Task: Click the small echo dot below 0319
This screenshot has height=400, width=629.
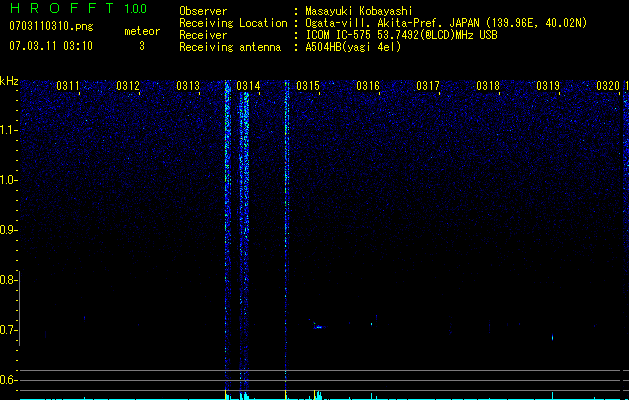Action: pyautogui.click(x=552, y=337)
